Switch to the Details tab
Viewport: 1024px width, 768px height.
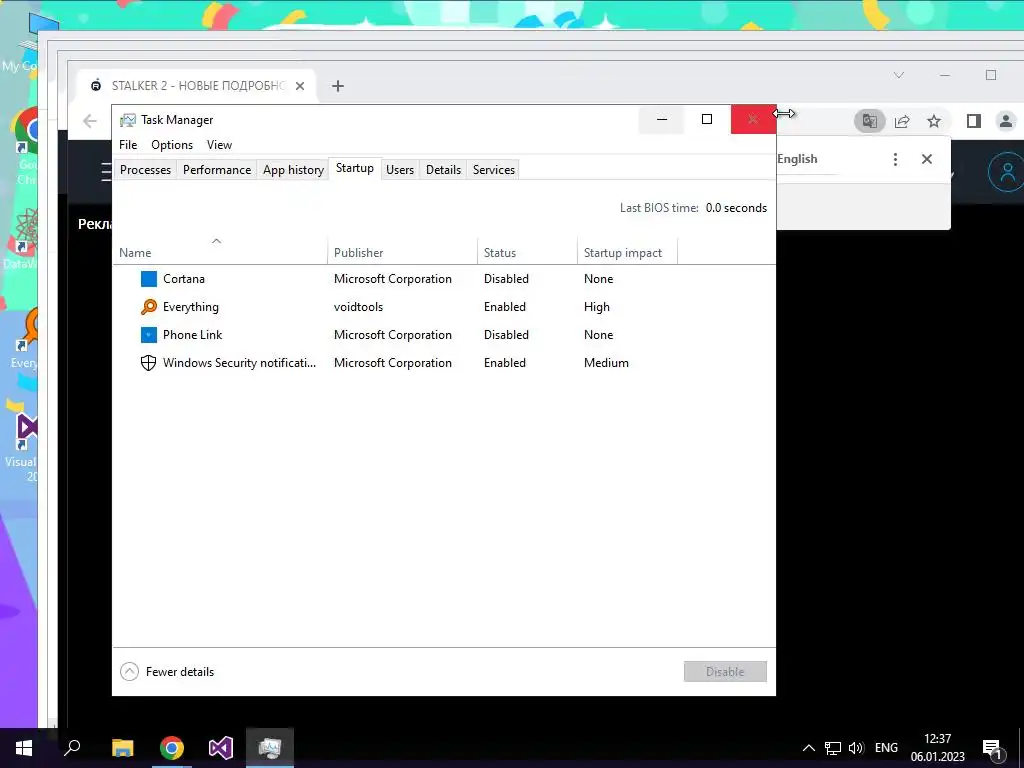(443, 170)
